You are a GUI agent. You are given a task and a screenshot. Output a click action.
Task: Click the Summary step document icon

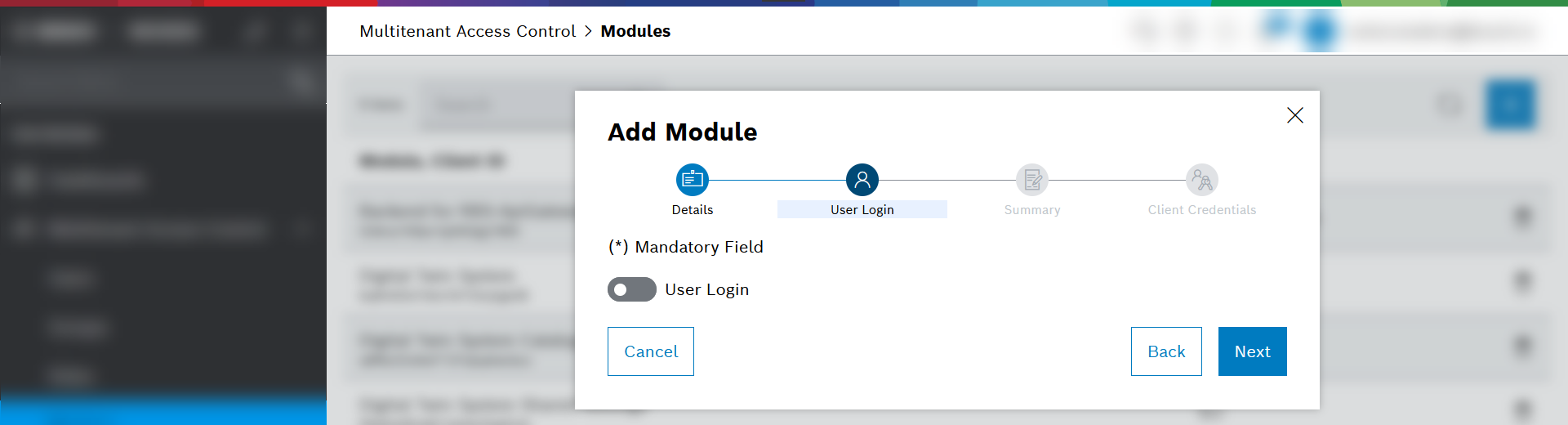1032,180
